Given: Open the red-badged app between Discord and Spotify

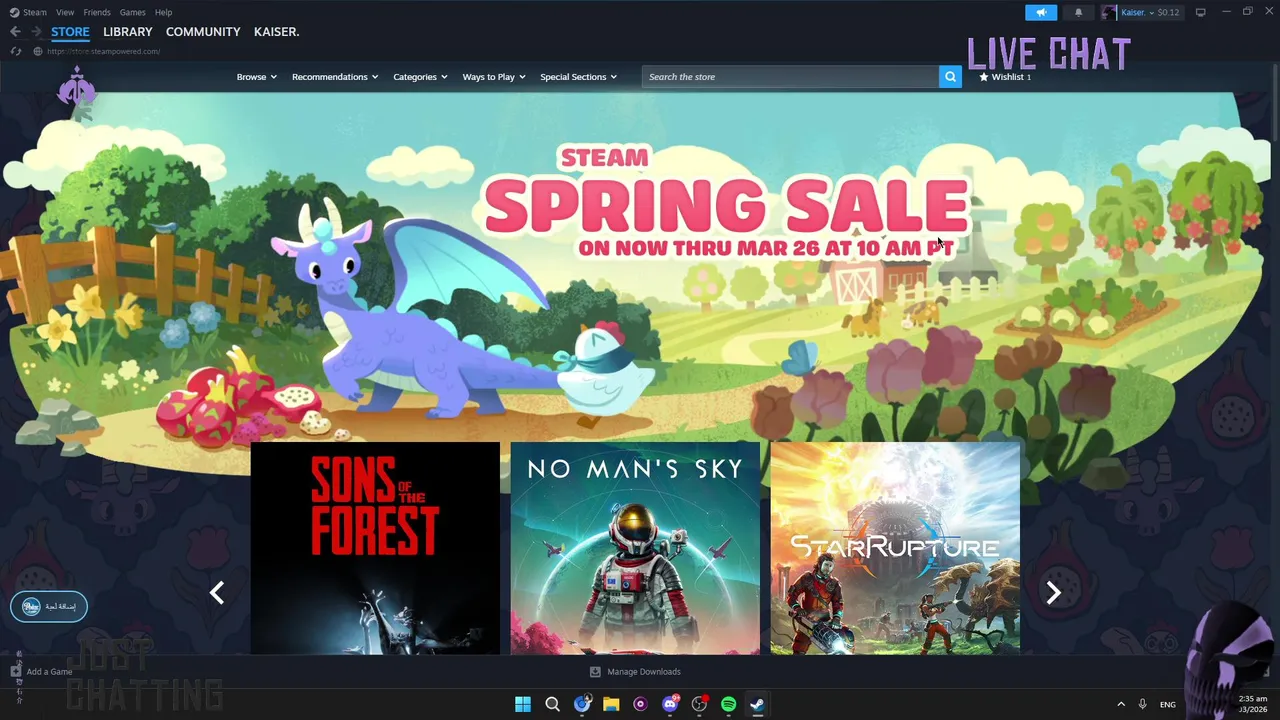Looking at the screenshot, I should (x=699, y=704).
